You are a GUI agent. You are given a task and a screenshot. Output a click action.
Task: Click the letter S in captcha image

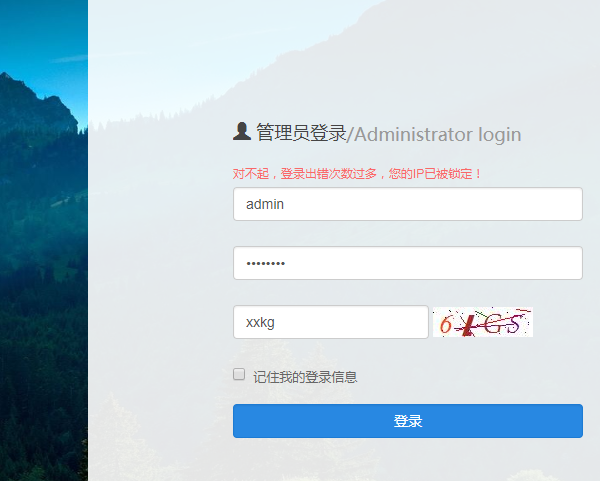pyautogui.click(x=515, y=324)
